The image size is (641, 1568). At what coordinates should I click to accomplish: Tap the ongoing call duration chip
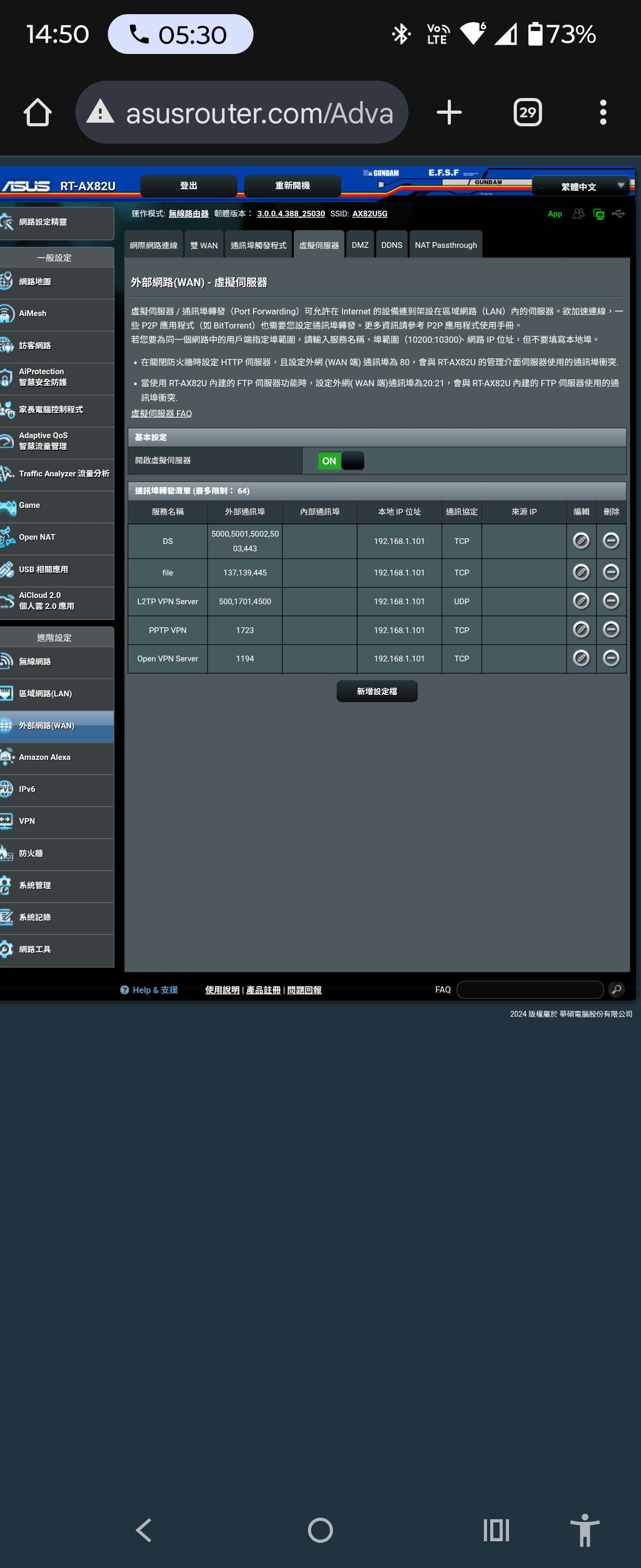[x=181, y=35]
